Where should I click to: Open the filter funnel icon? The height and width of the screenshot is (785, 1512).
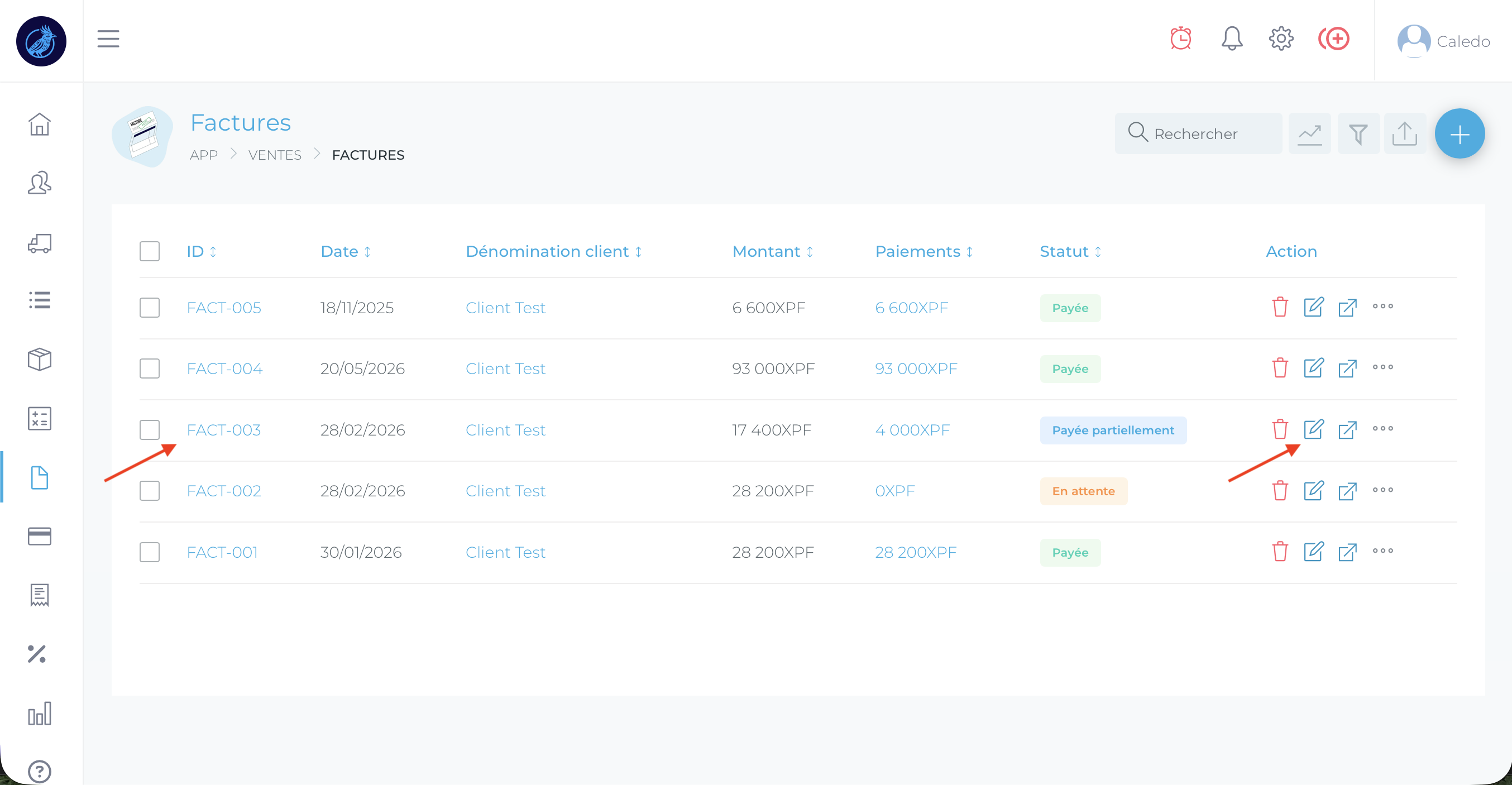click(1358, 134)
